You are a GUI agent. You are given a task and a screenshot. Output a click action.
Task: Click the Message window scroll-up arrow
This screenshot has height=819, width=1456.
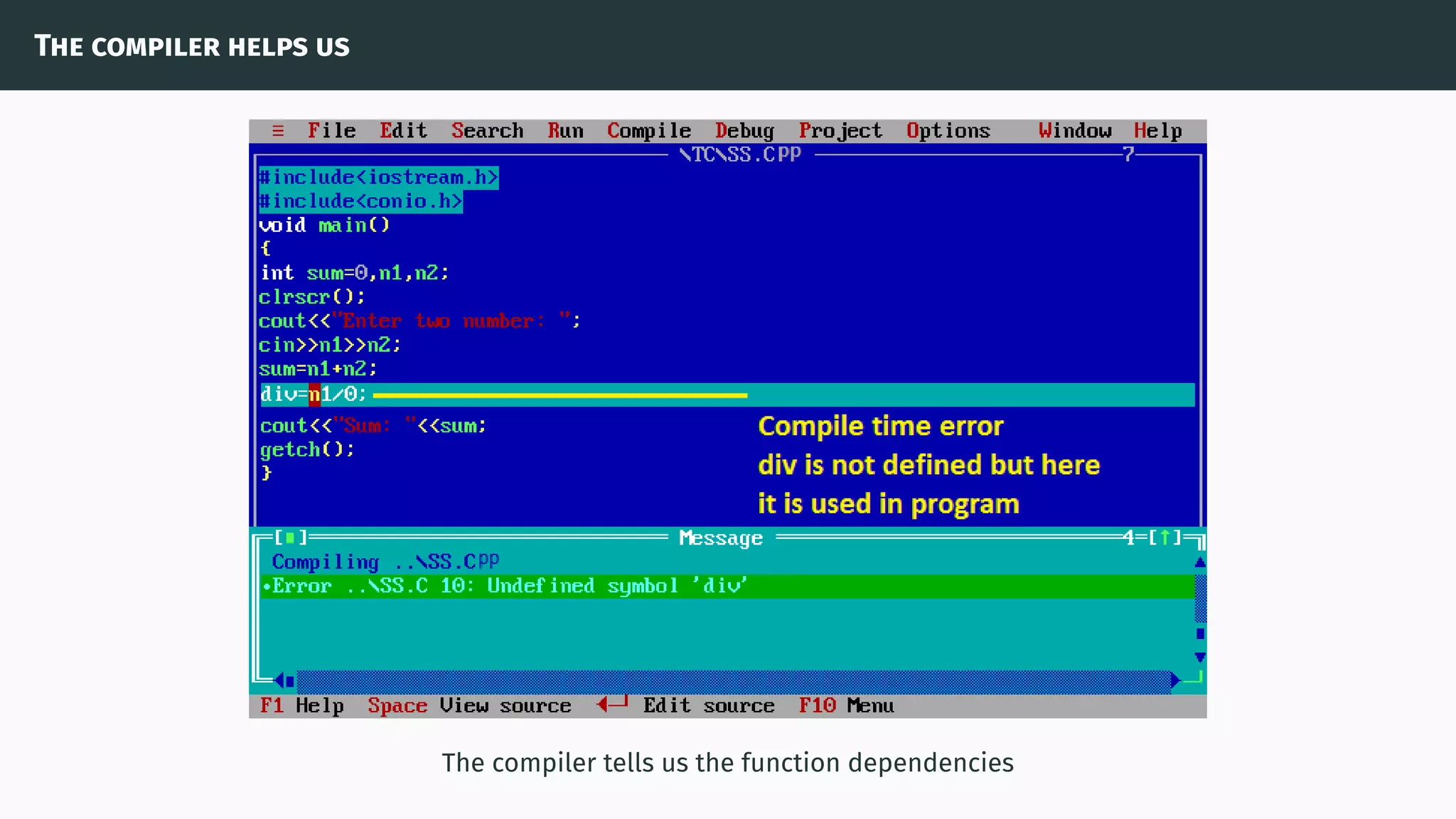pos(1200,562)
